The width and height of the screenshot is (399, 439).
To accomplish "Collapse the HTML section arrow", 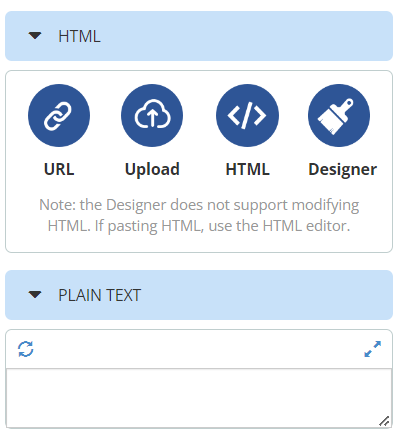I will click(35, 35).
